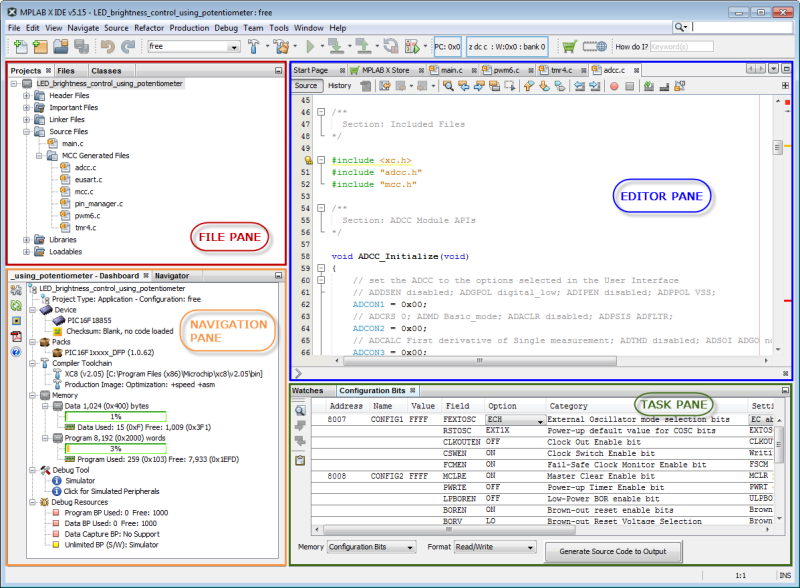800x588 pixels.
Task: Open the Debug menu
Action: [226, 28]
